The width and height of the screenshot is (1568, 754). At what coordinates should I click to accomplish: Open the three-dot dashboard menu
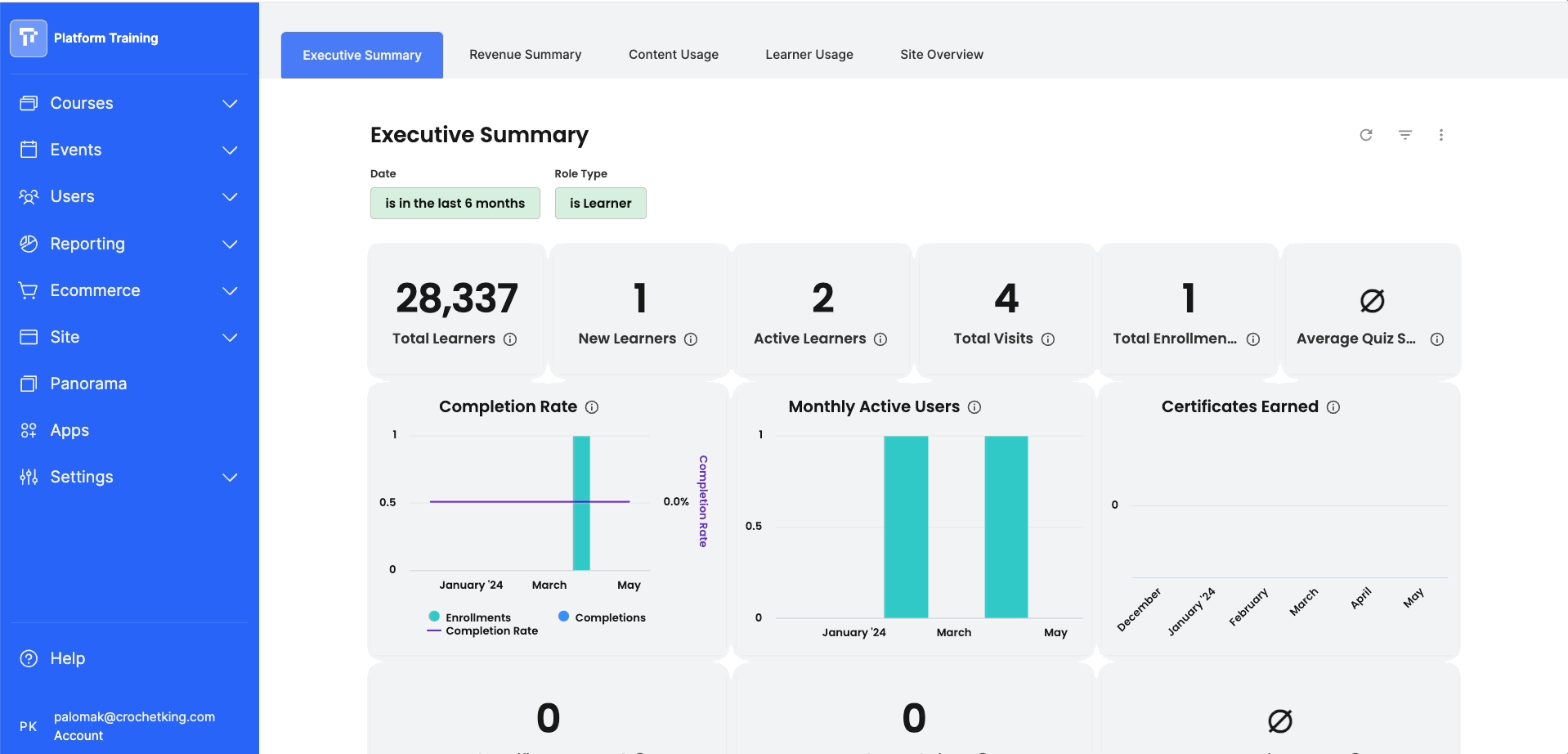pos(1440,135)
